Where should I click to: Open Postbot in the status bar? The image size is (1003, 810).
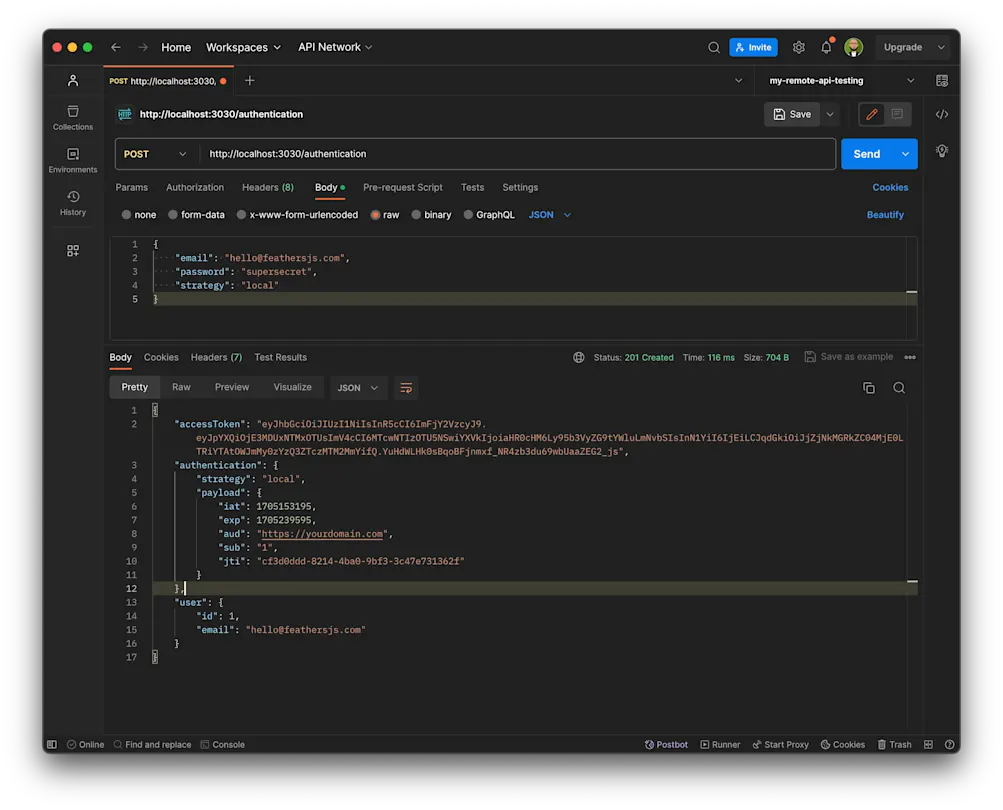tap(666, 745)
